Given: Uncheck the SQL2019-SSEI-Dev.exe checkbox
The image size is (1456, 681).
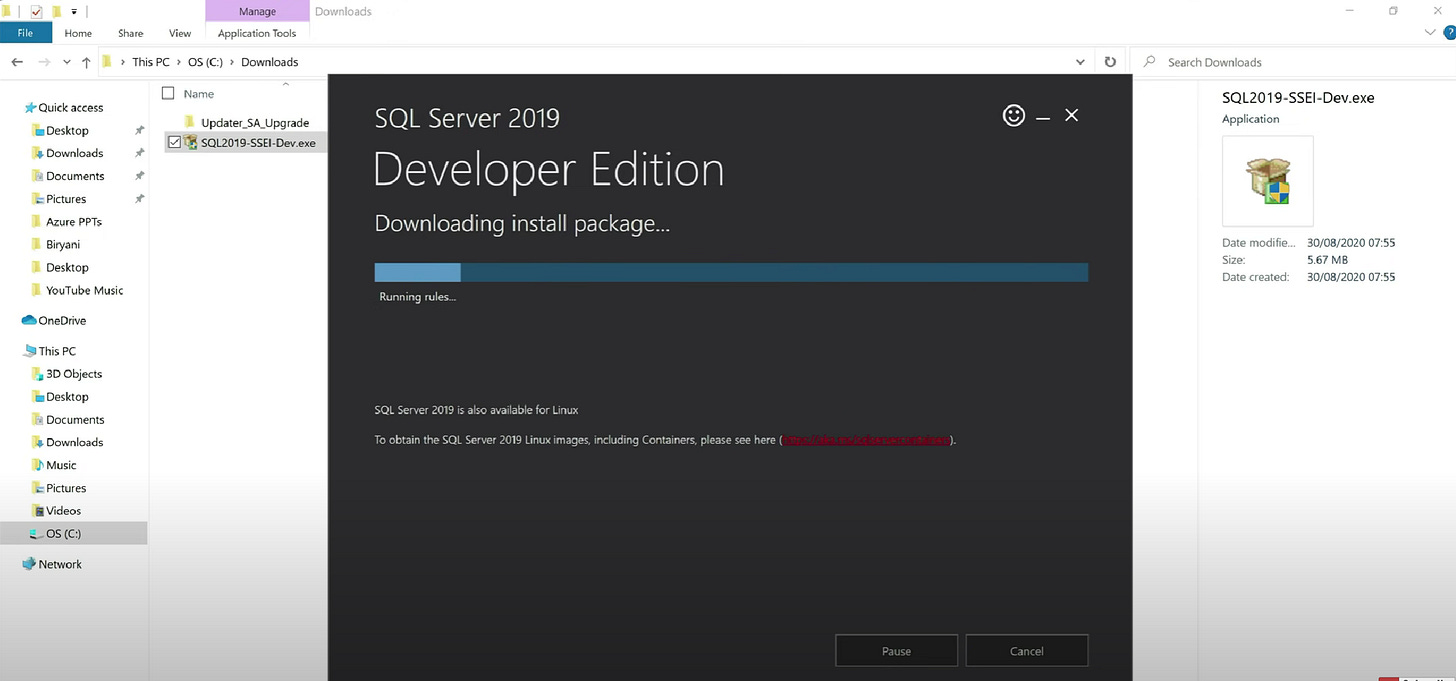Looking at the screenshot, I should [174, 143].
